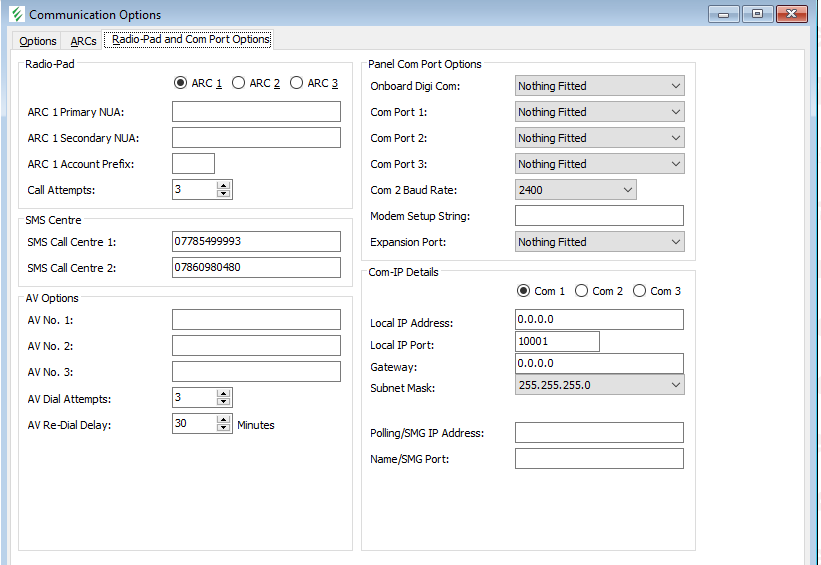
Task: Open the Expansion Port dropdown
Action: [599, 242]
